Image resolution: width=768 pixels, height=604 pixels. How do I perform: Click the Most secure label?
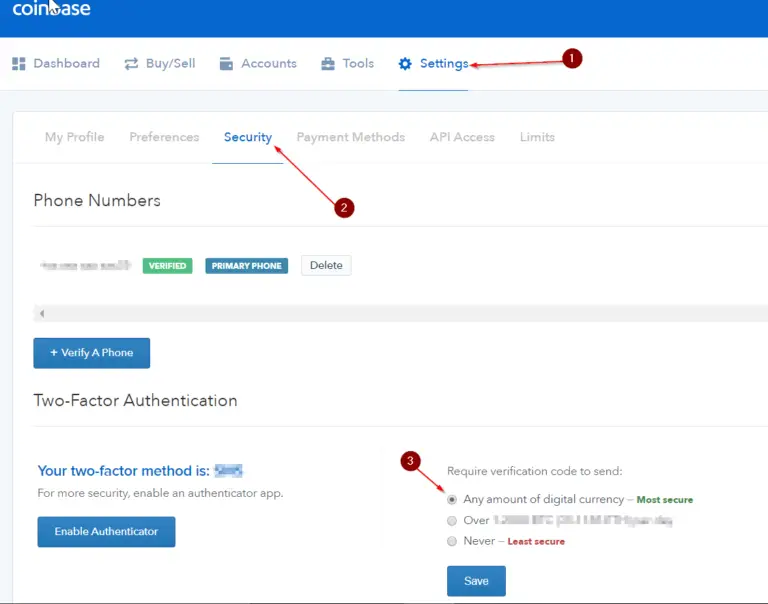point(665,500)
